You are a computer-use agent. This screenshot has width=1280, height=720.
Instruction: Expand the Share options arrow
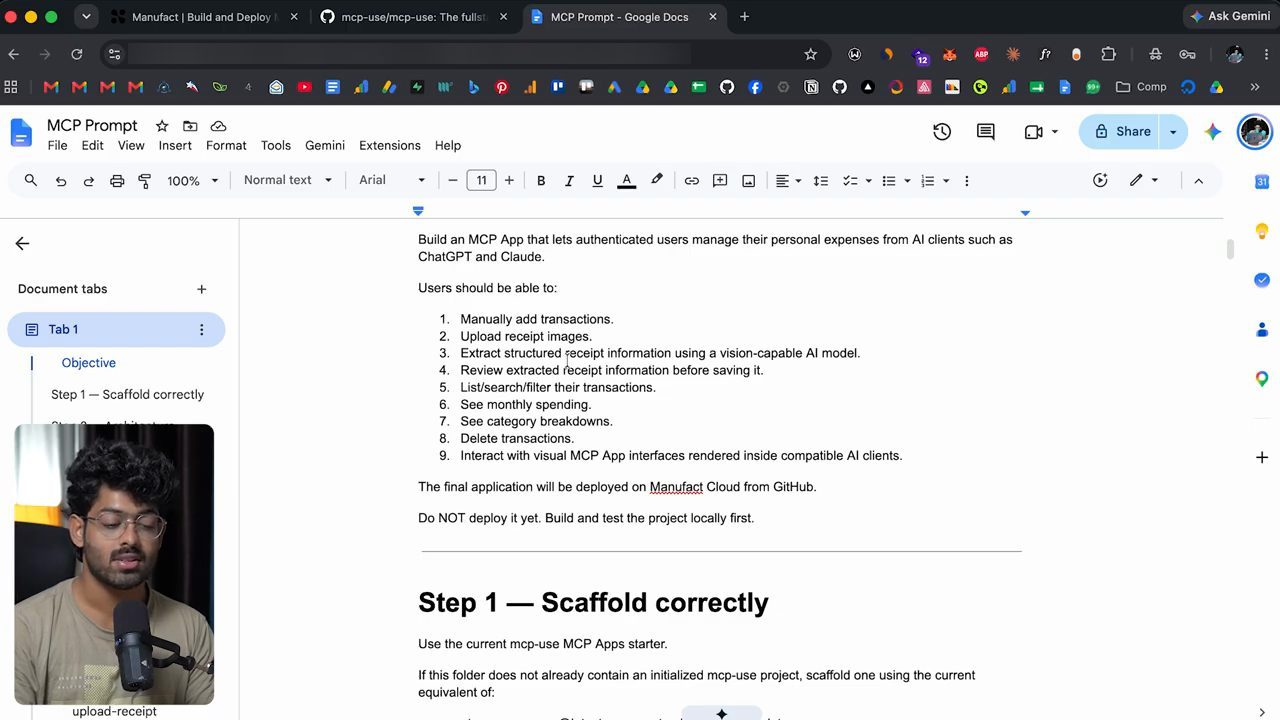click(x=1173, y=132)
